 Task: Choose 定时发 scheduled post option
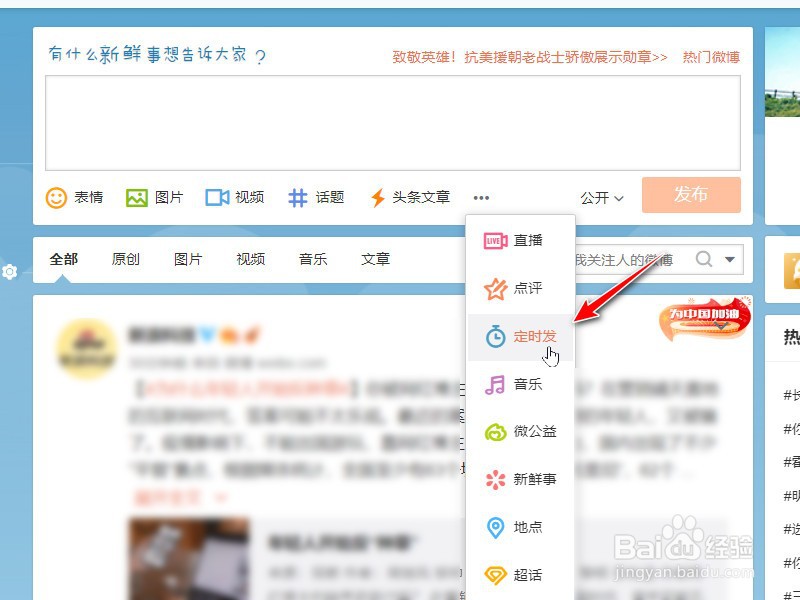point(520,337)
